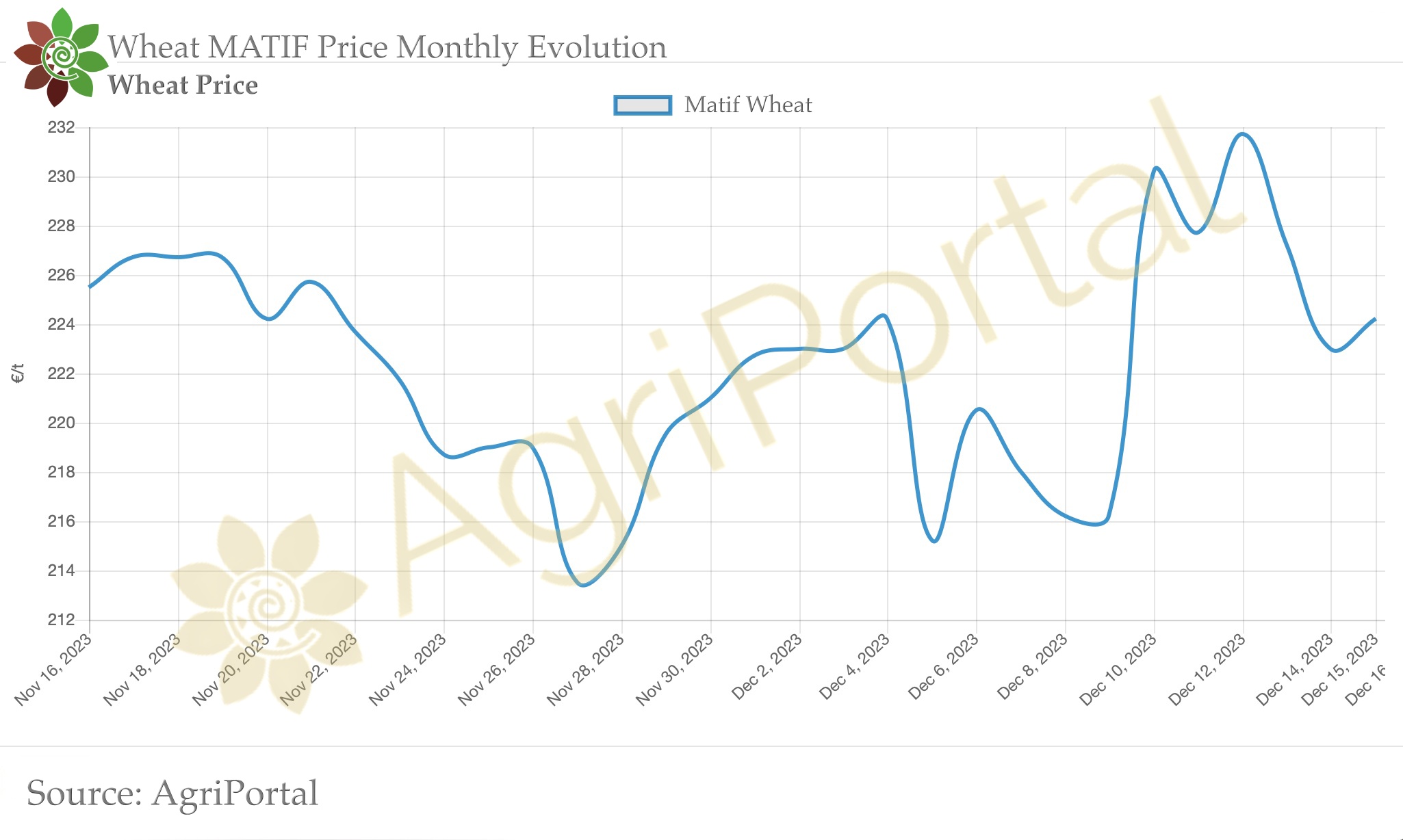Click the 212 value on y-axis

click(61, 620)
